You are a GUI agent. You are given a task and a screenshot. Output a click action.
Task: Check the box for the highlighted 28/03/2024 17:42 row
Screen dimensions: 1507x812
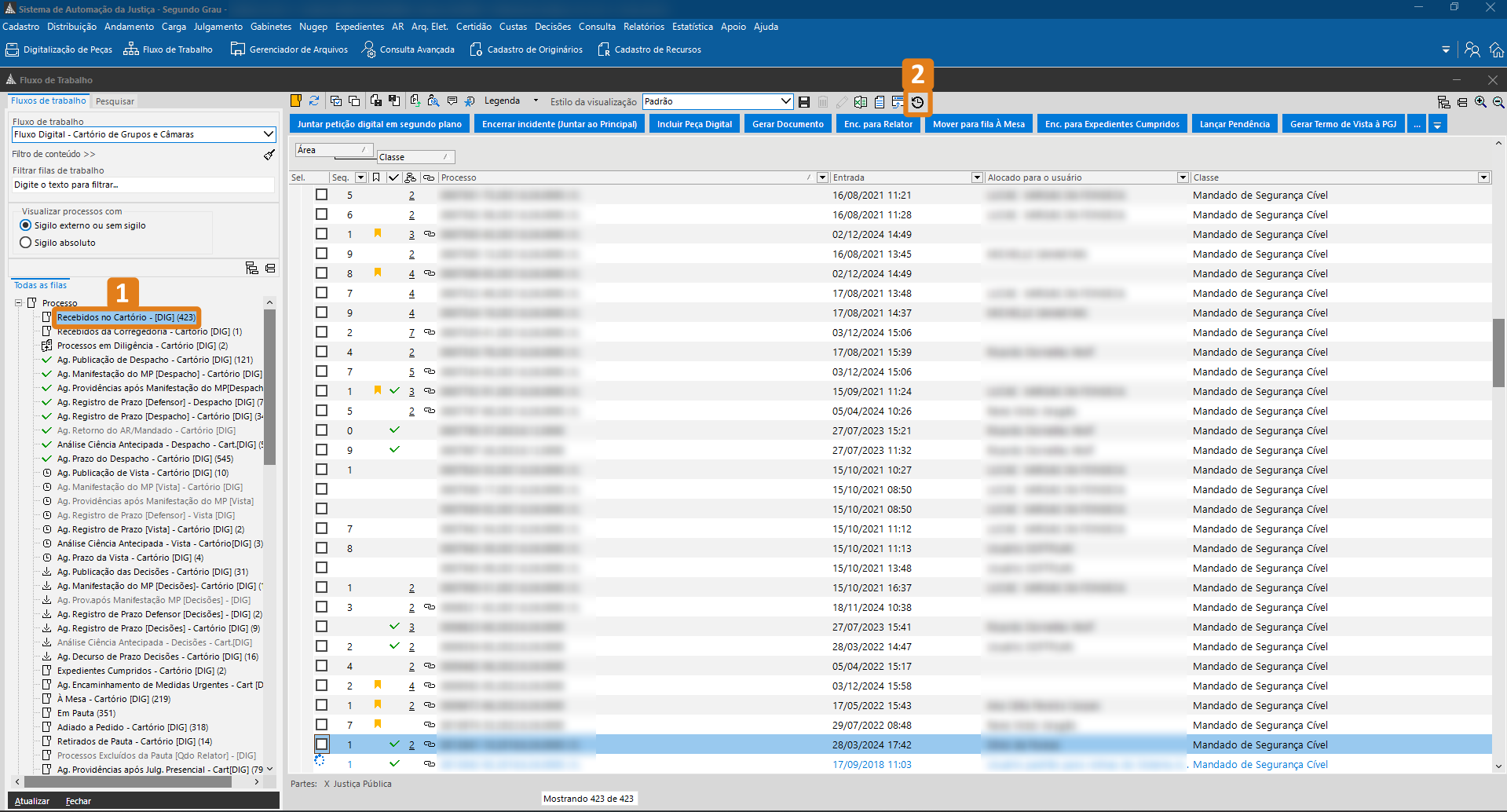click(x=321, y=744)
